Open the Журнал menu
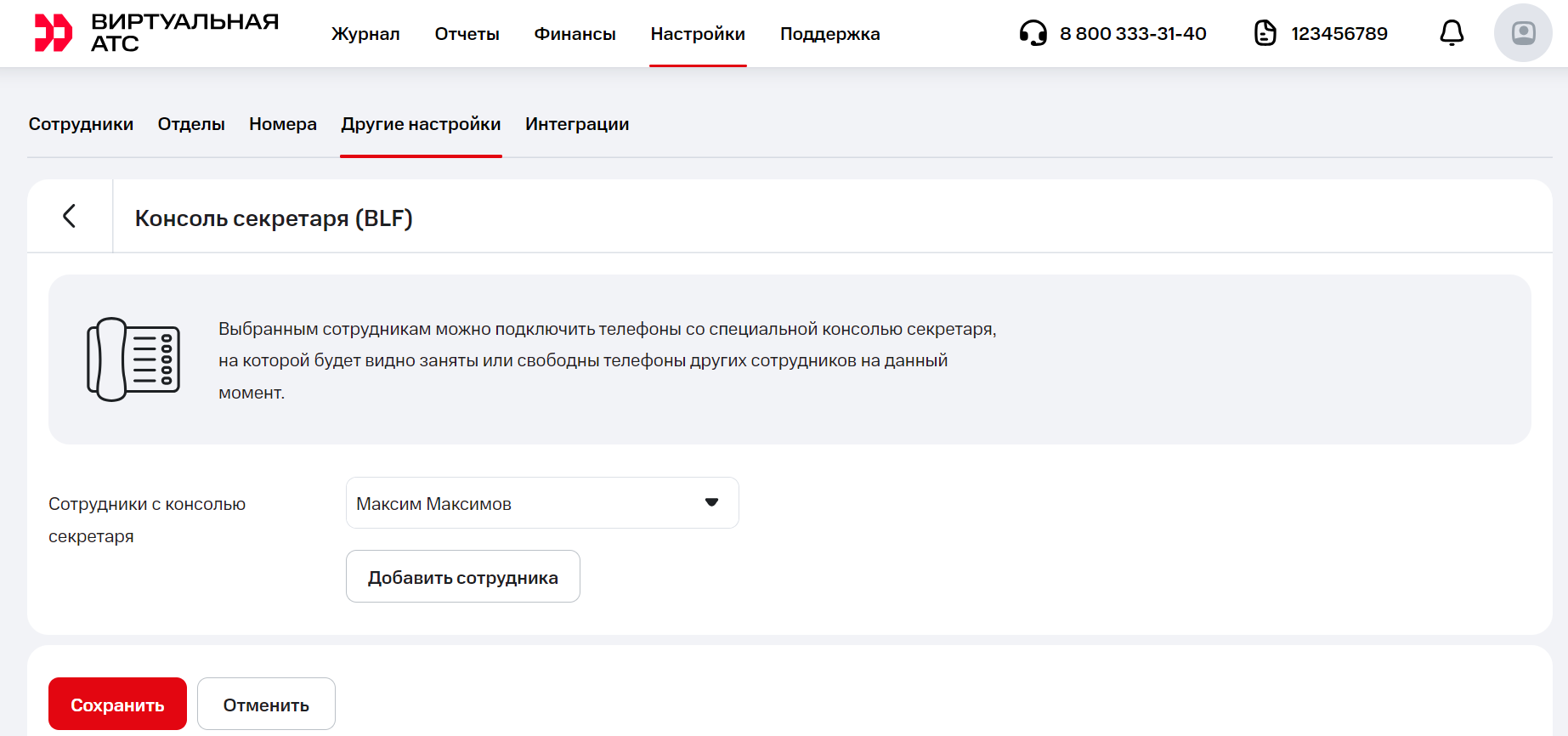Screen dimensions: 1568x736 (365, 34)
